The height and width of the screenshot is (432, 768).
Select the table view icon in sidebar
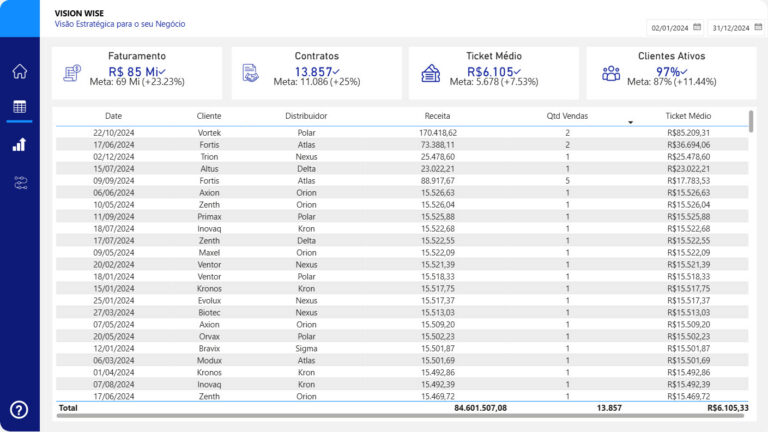point(19,107)
